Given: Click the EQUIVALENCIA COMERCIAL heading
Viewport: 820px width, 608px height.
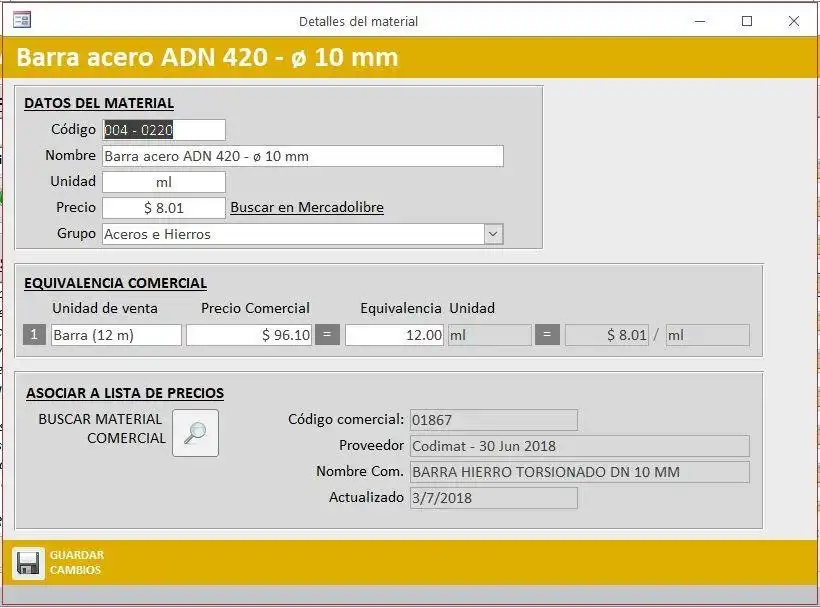Looking at the screenshot, I should click(115, 283).
